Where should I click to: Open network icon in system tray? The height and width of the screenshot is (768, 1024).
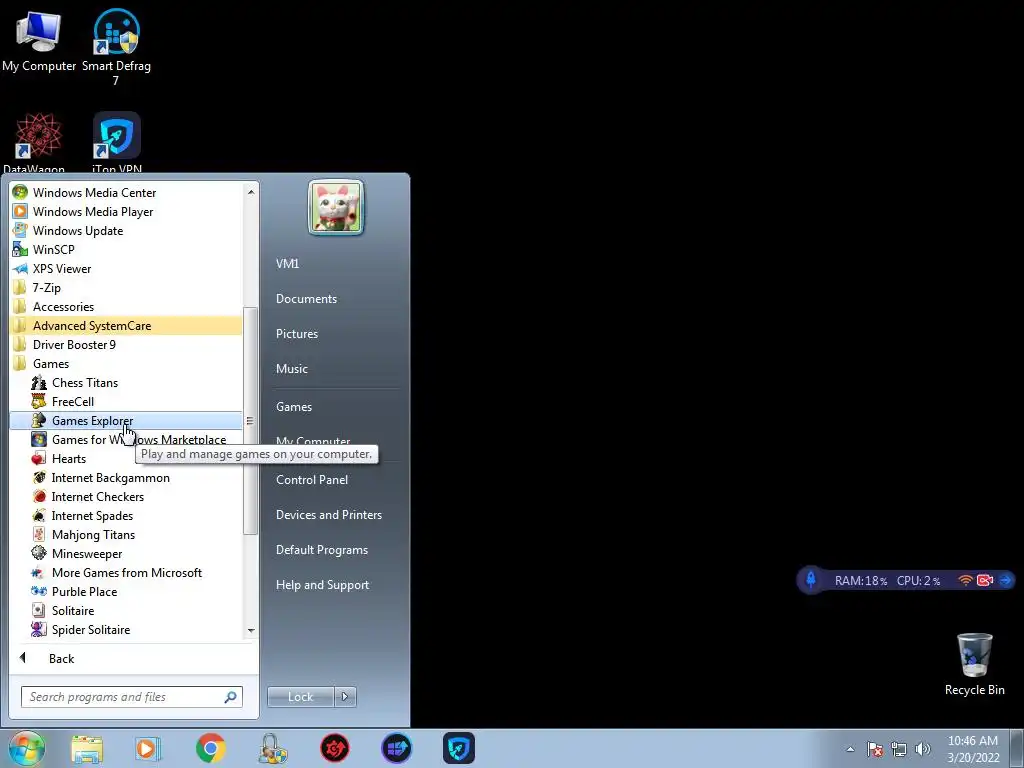(x=899, y=749)
